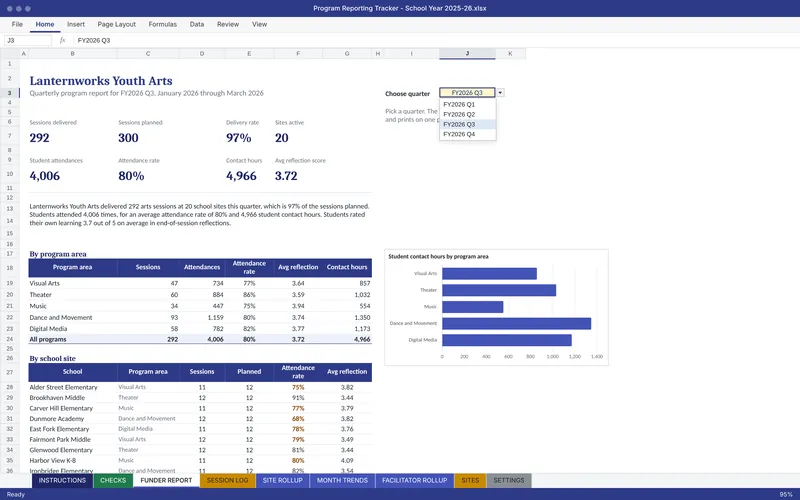Click contact hours KPI value 4,966
Viewport: 800px width, 500px height.
tap(241, 176)
